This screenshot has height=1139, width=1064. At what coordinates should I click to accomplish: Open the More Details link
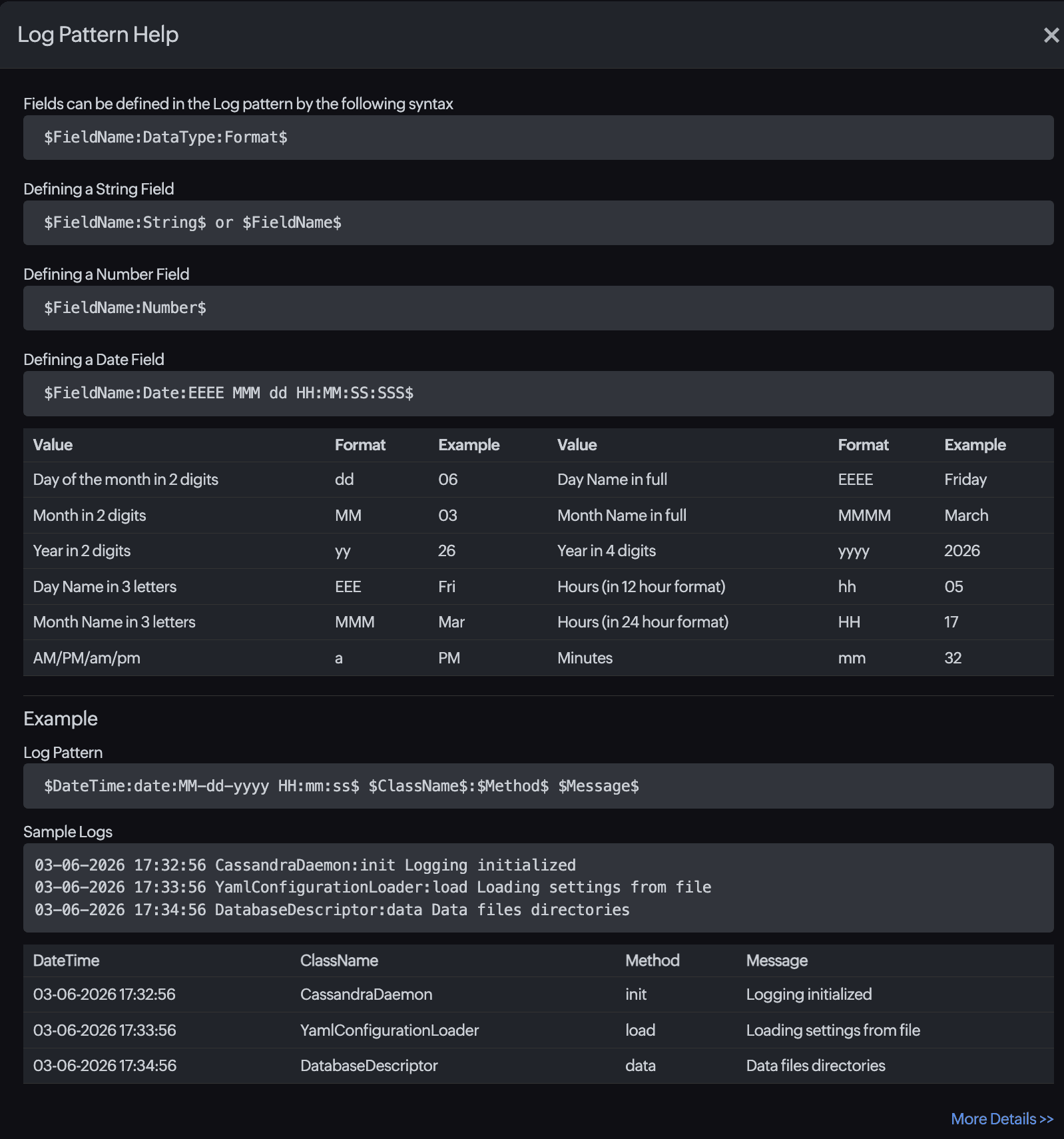(1001, 1119)
